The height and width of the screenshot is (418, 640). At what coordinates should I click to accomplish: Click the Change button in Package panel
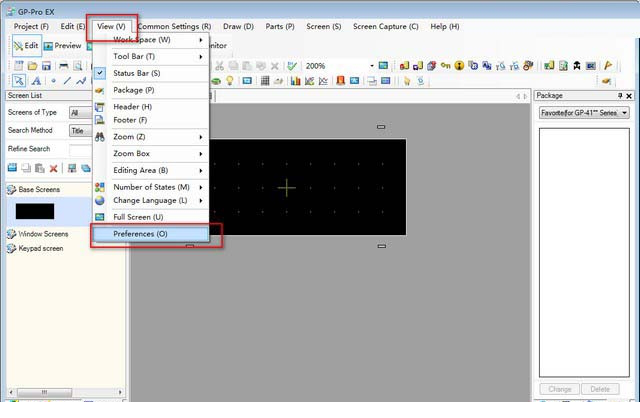click(x=560, y=389)
